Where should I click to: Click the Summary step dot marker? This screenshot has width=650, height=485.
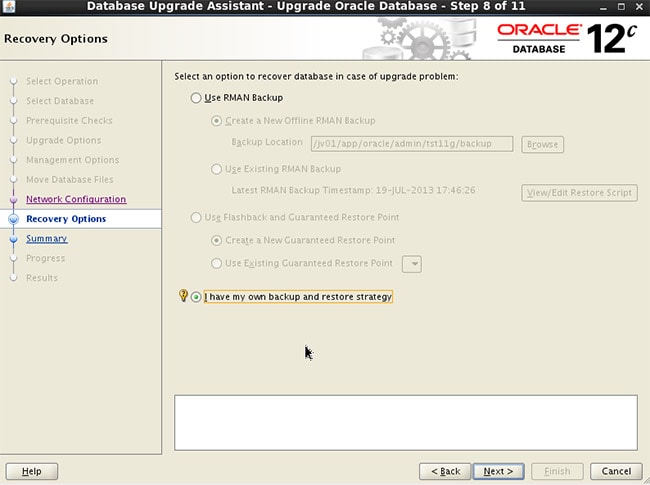[13, 239]
